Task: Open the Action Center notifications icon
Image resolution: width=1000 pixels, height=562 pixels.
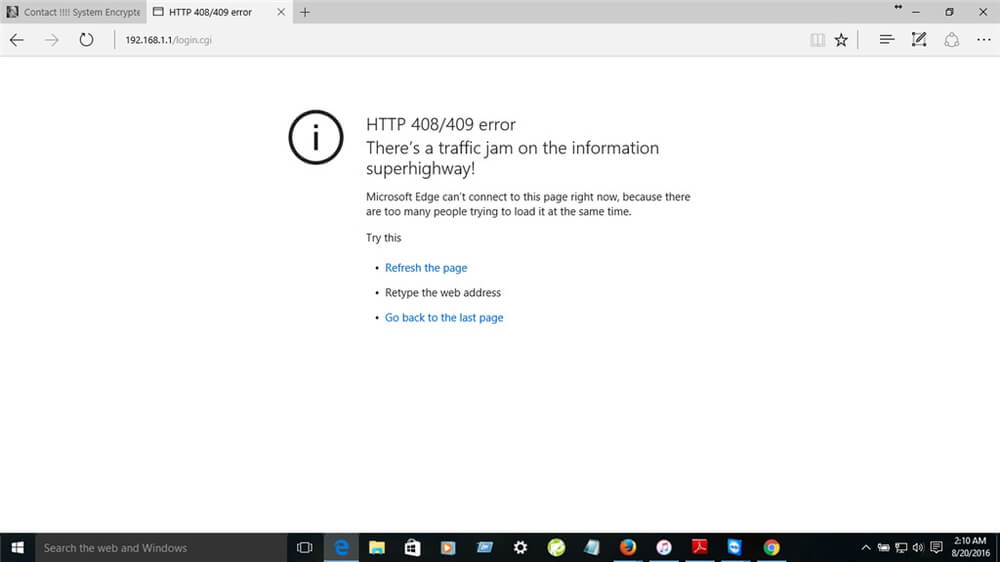Action: click(936, 548)
